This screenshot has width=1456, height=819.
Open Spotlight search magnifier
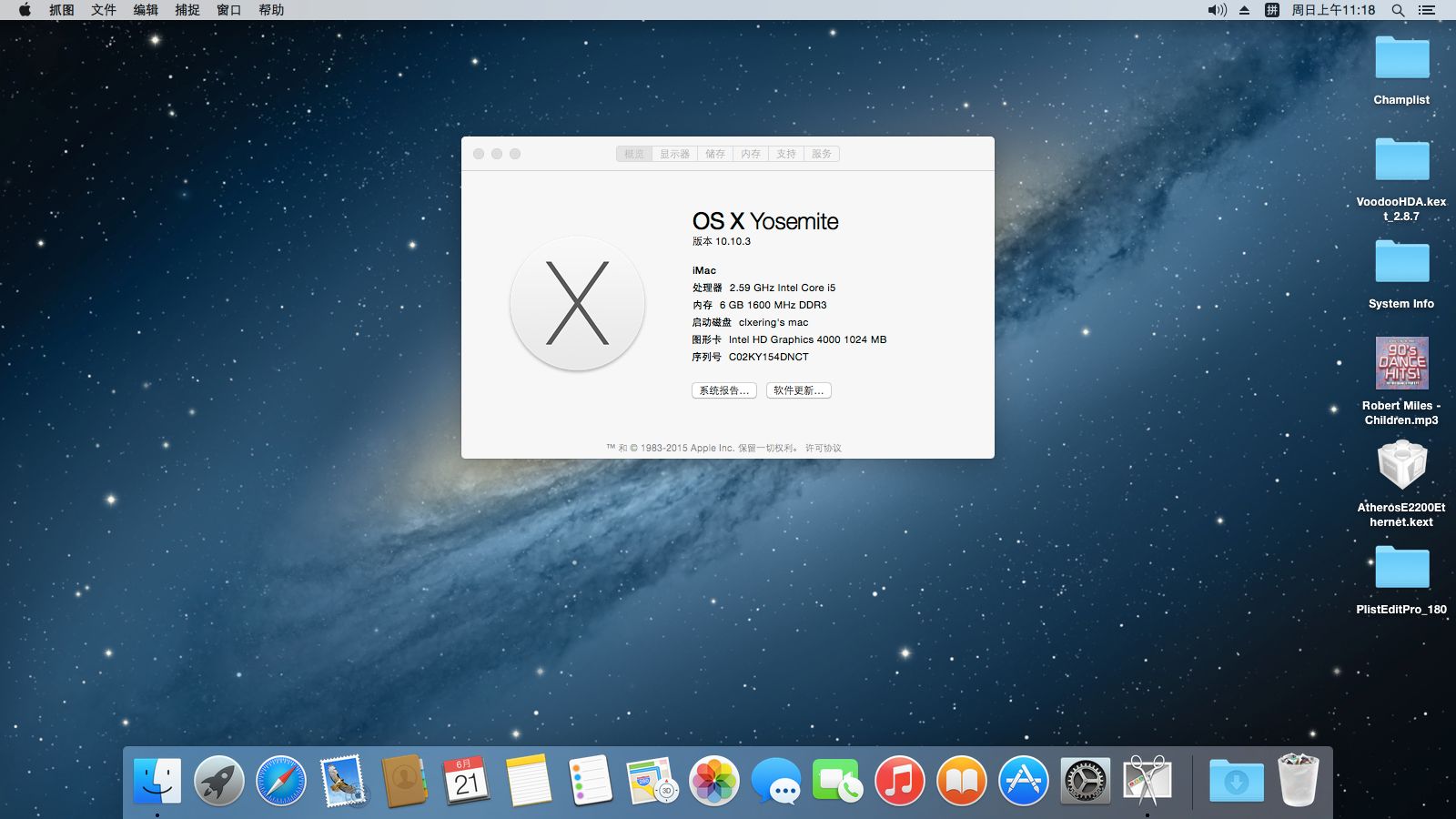tap(1398, 10)
